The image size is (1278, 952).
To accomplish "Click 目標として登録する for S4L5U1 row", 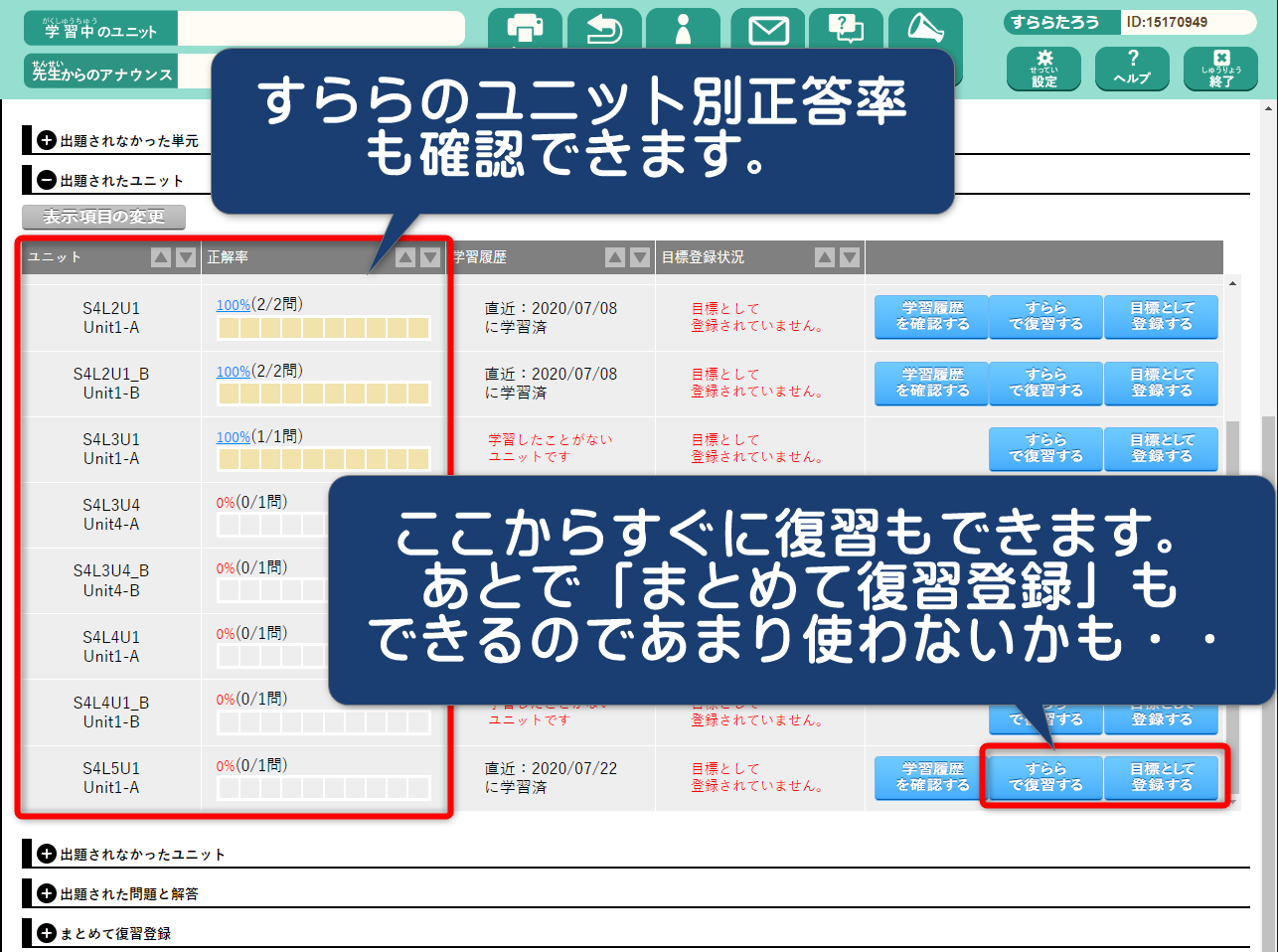I will click(1162, 778).
